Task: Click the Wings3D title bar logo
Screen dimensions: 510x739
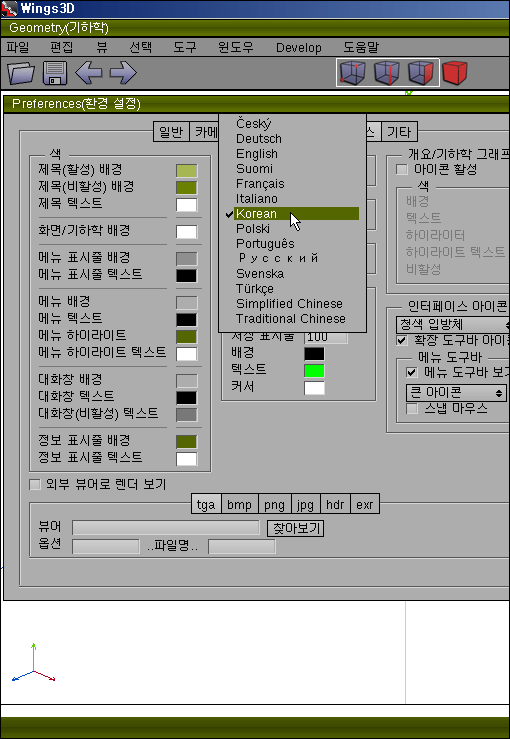Action: pyautogui.click(x=9, y=8)
